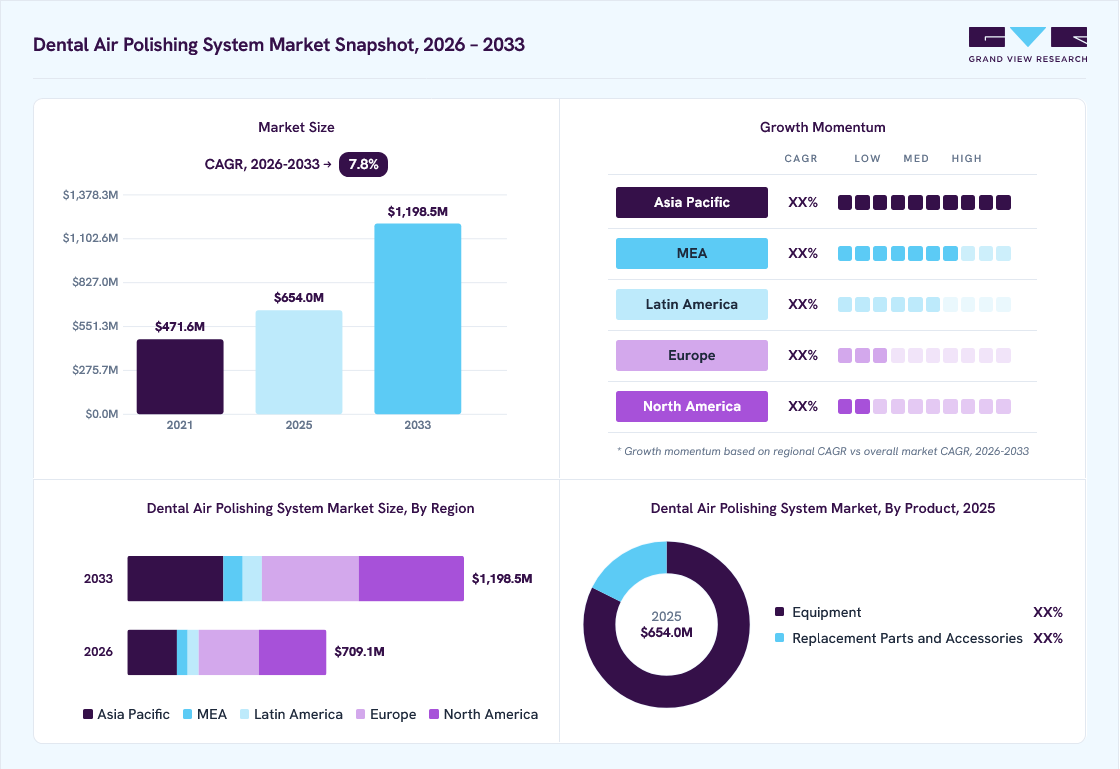1120x769 pixels.
Task: Click the Equipment legend color swatch
Action: point(779,612)
